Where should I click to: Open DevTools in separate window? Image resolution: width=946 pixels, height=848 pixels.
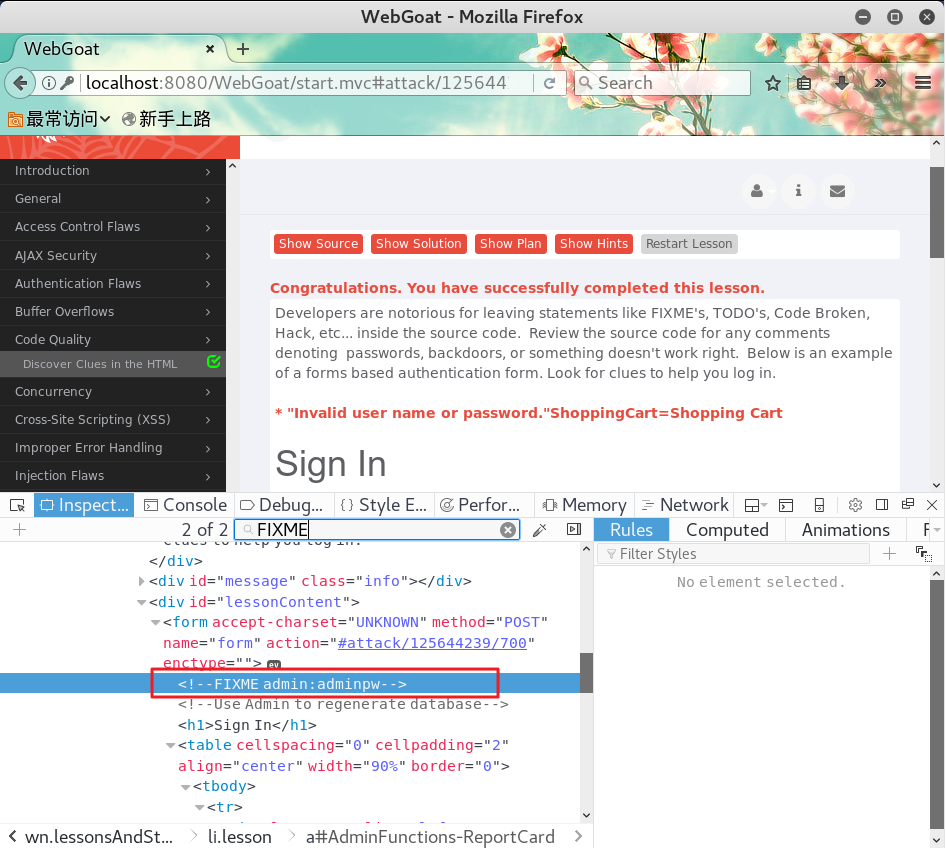click(x=907, y=505)
